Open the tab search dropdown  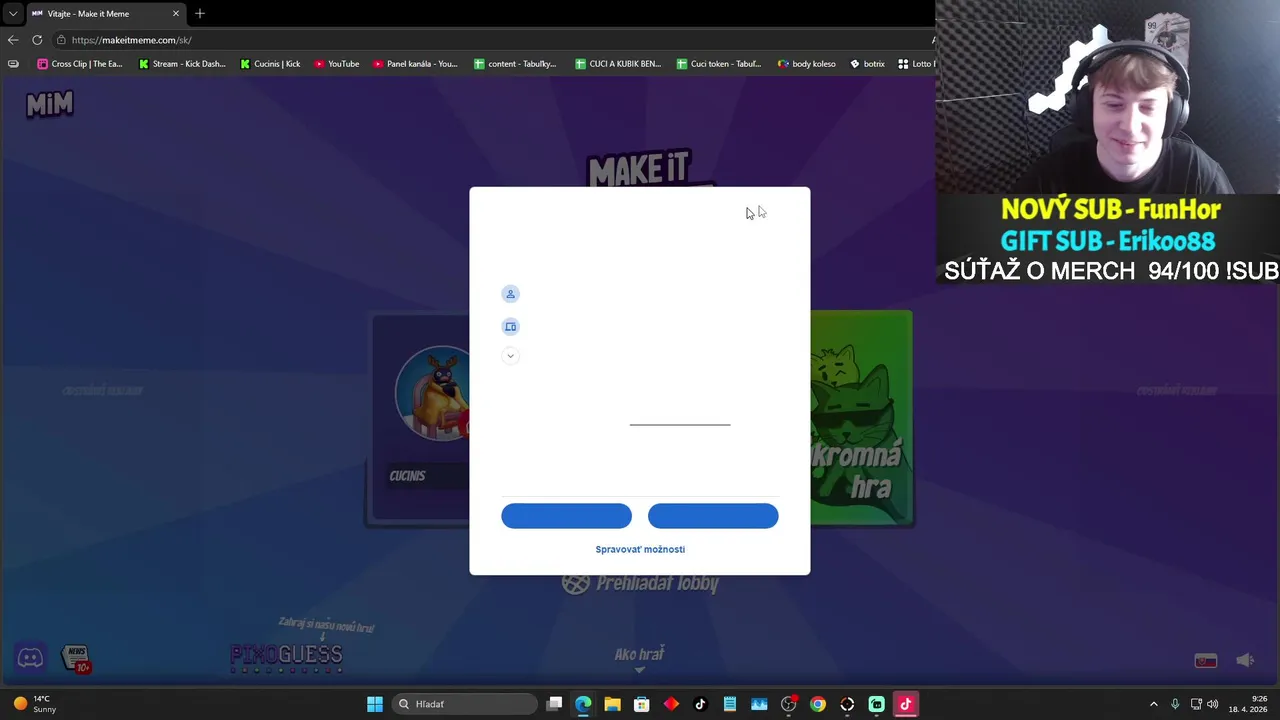pos(12,14)
